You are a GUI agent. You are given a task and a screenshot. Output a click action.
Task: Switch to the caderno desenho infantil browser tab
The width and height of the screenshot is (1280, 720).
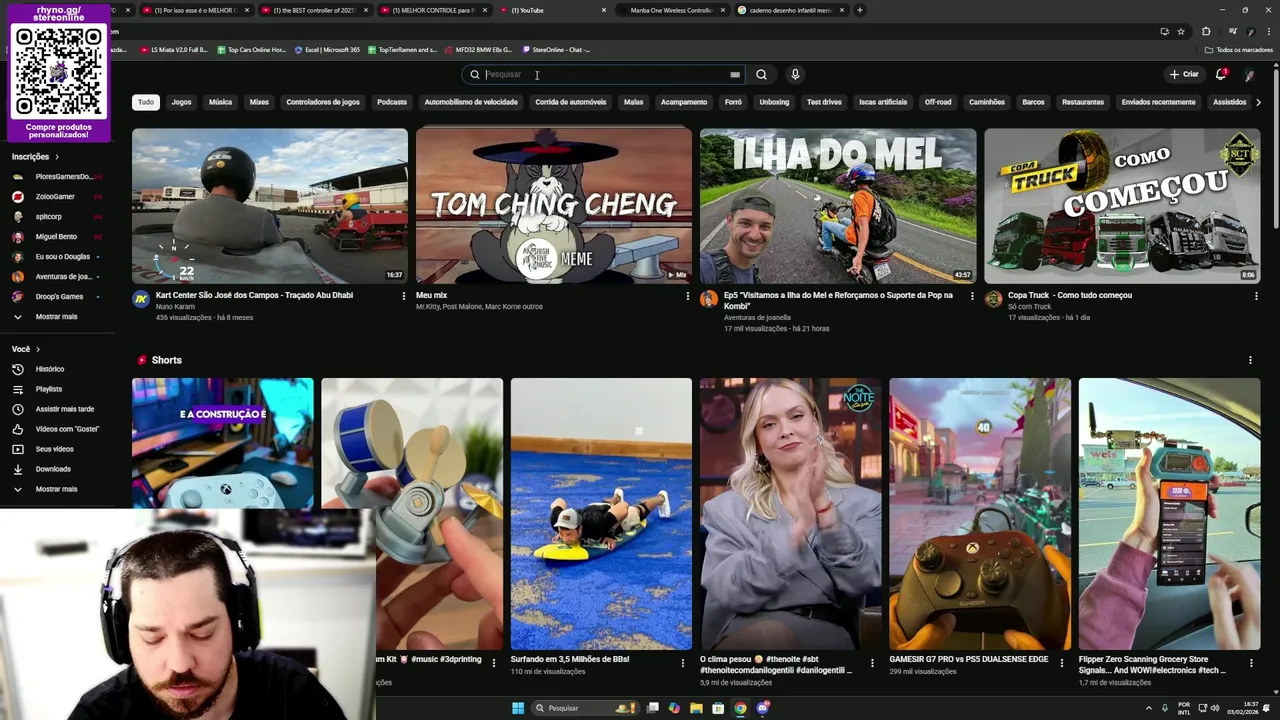[790, 10]
